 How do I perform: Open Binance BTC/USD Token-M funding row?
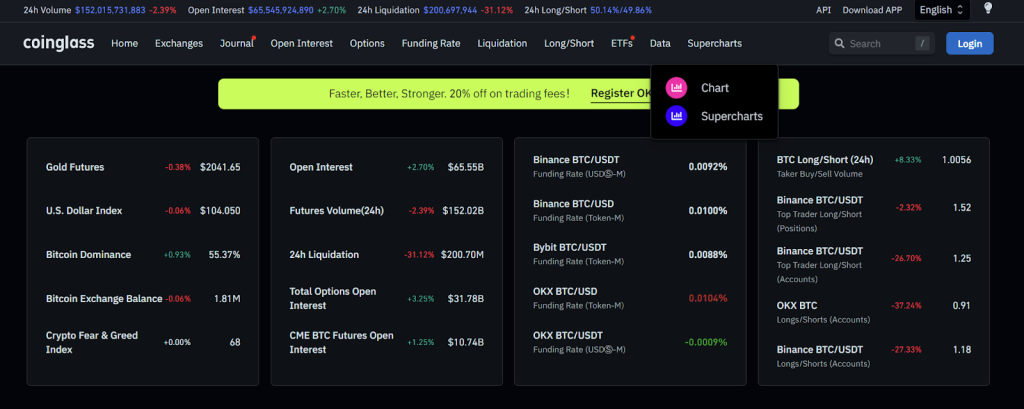coord(630,210)
